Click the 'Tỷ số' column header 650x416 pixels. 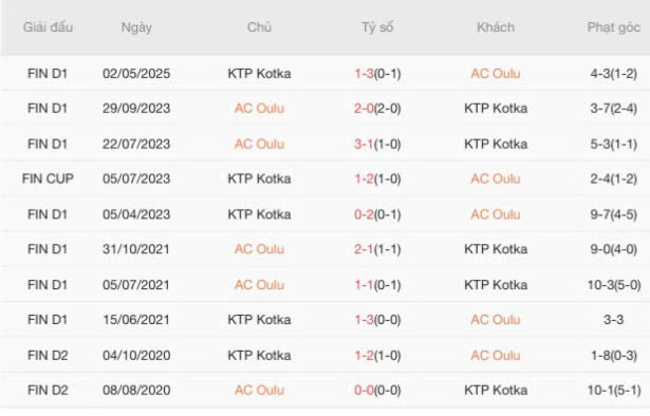[377, 28]
